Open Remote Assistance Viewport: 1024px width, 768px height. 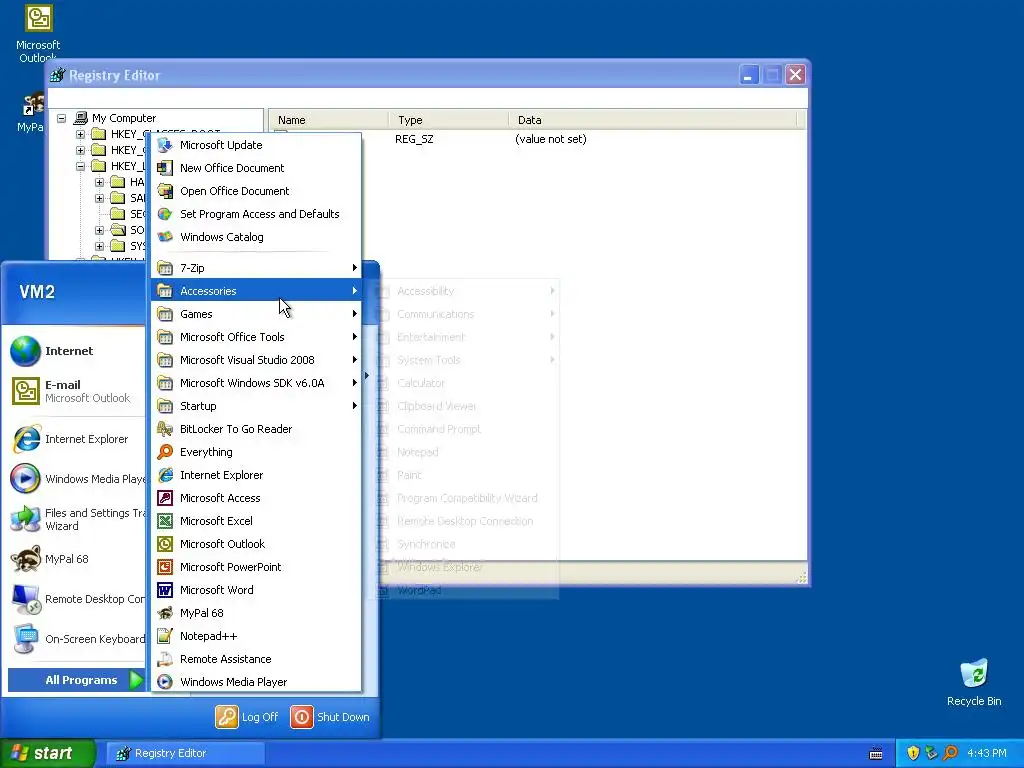[x=257, y=659]
